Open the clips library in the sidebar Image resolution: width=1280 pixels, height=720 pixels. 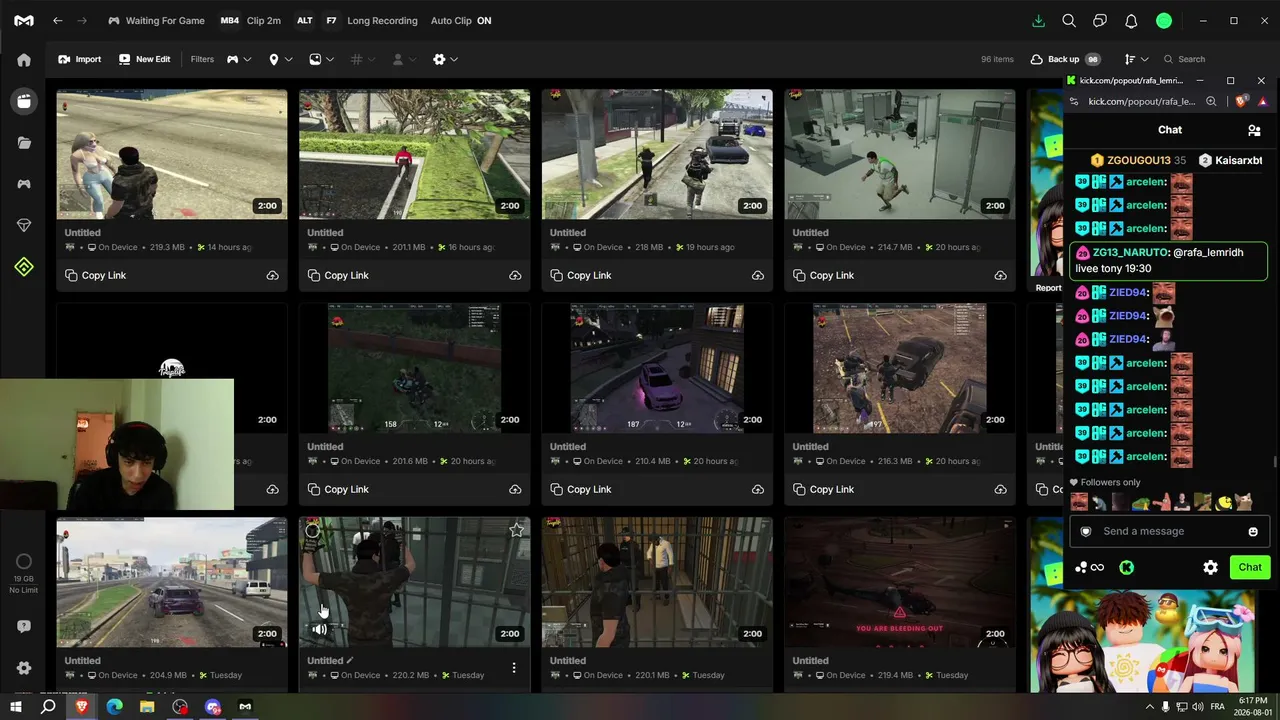pos(24,101)
